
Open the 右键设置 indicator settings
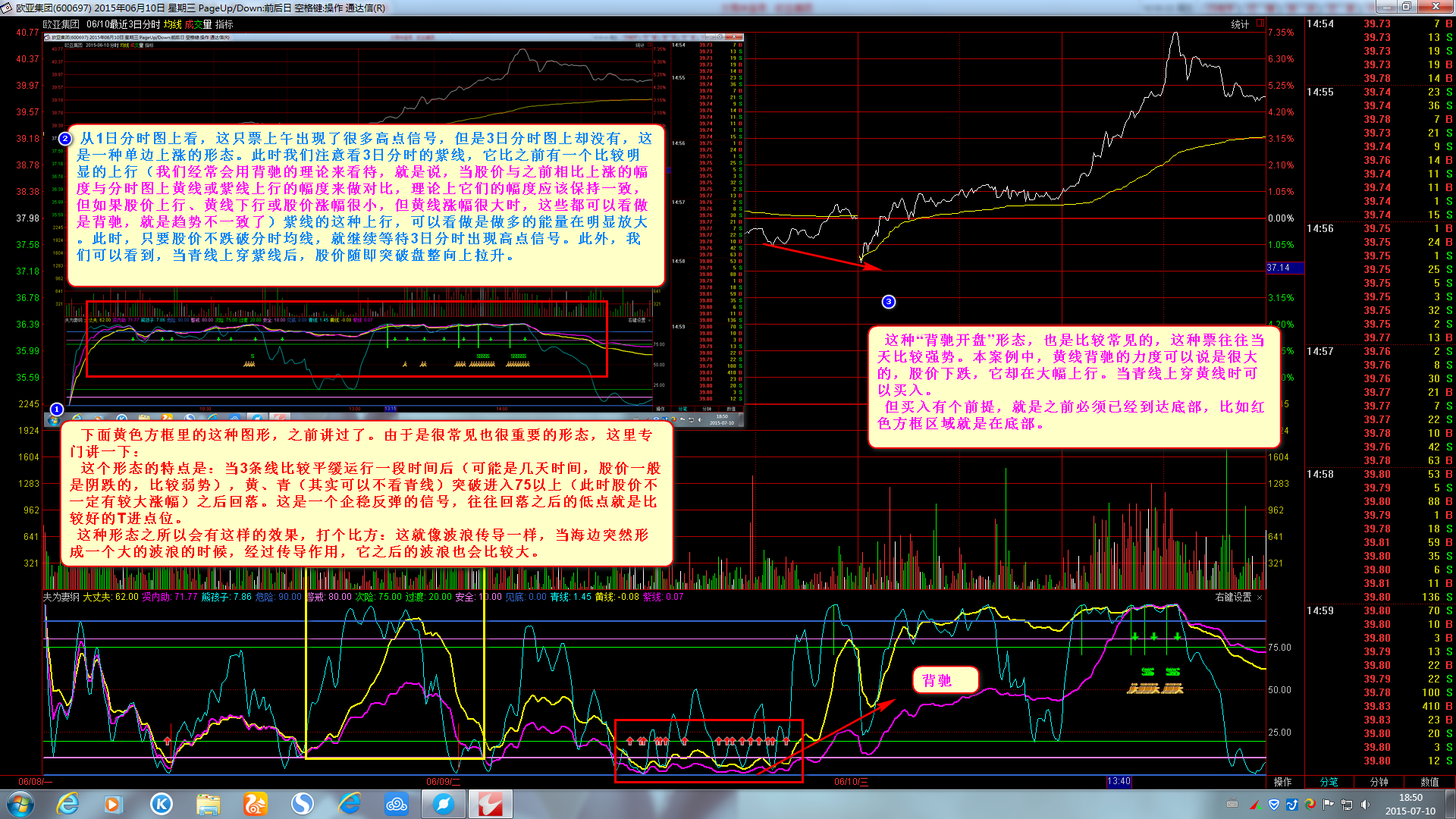click(x=1233, y=598)
